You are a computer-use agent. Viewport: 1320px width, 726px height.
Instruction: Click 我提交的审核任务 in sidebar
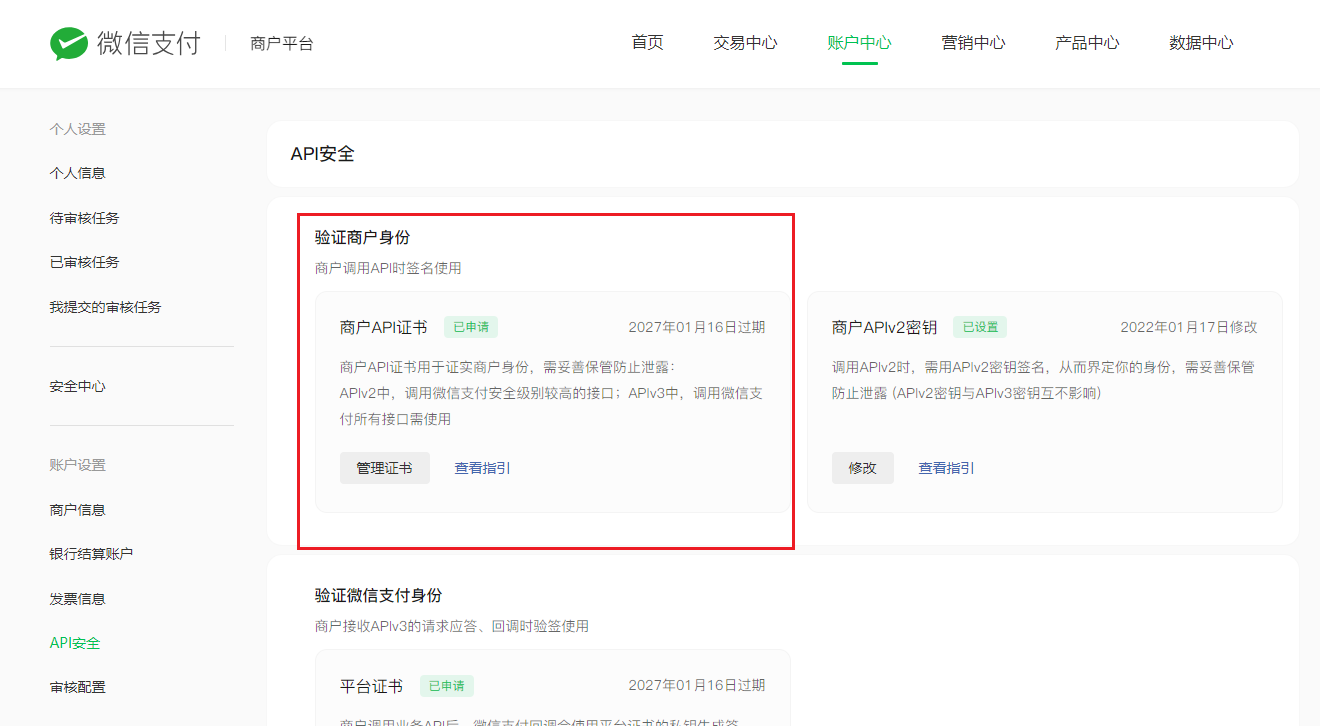coord(106,307)
